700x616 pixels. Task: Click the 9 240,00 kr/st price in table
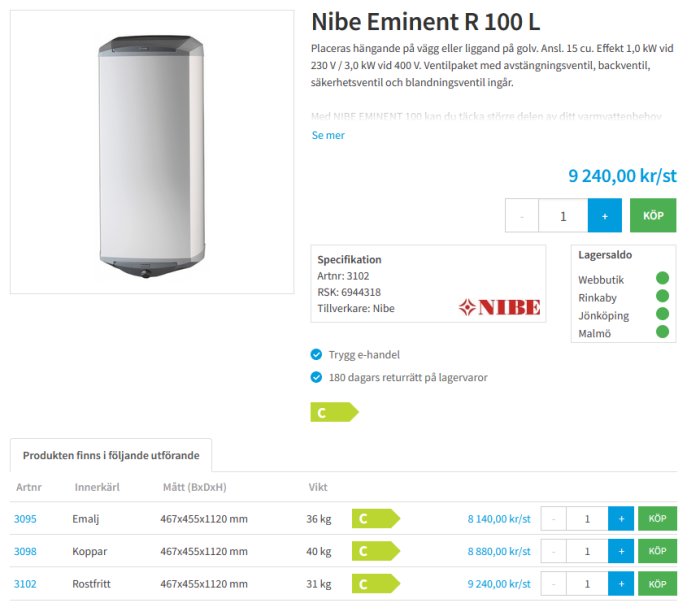[x=499, y=584]
